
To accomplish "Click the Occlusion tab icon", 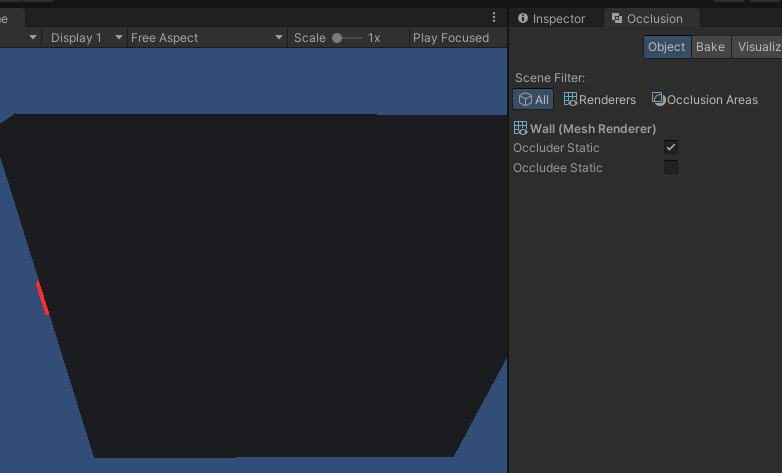I will point(616,18).
